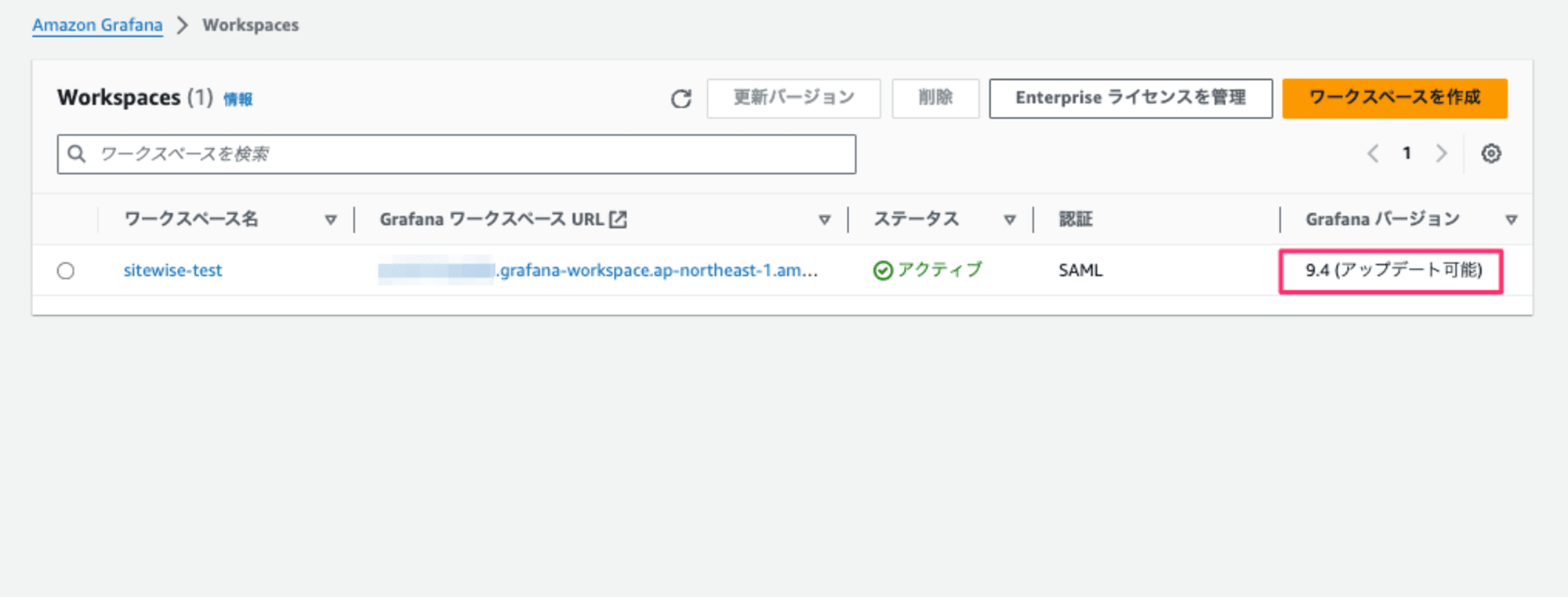Open the sitewise-test workspace link
This screenshot has height=597, width=1568.
(172, 270)
